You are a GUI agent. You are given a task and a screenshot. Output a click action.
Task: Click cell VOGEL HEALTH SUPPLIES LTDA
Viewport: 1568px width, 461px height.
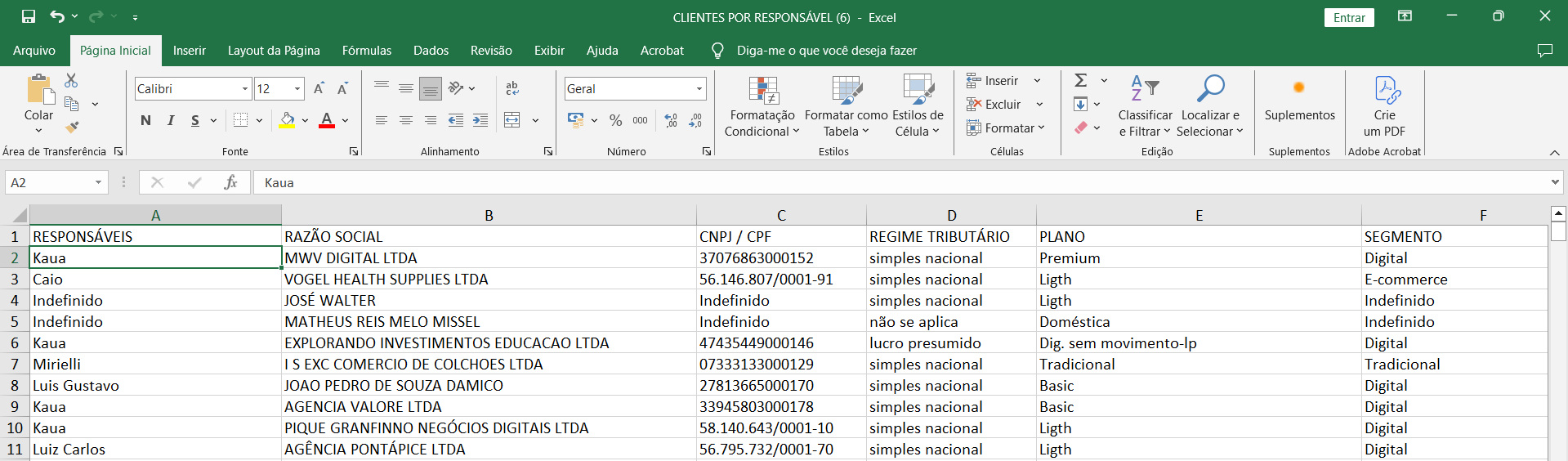click(x=489, y=279)
